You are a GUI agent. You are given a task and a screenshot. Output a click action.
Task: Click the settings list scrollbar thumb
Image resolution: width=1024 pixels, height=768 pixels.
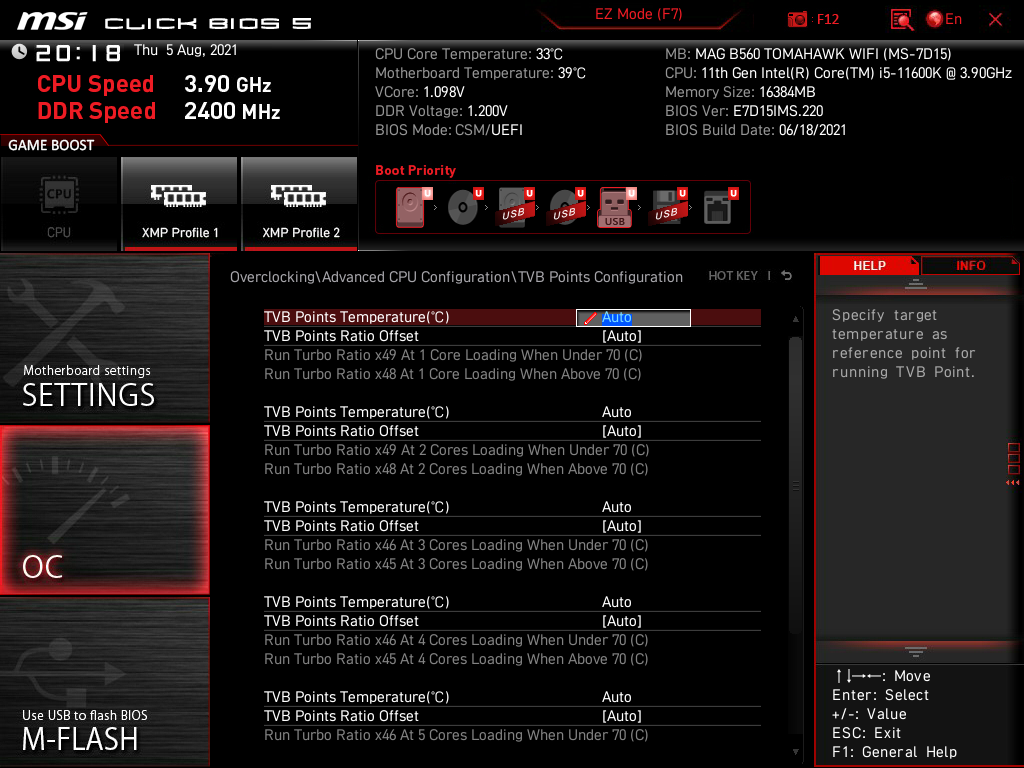[x=795, y=485]
